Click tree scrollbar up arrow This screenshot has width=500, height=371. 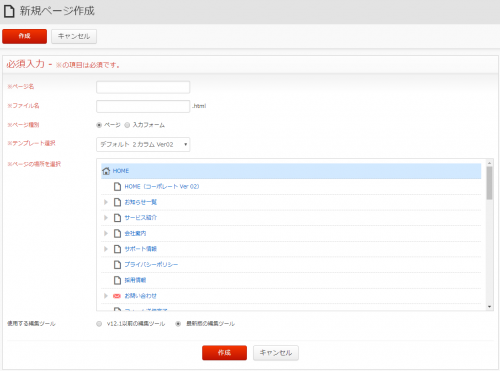[489, 163]
